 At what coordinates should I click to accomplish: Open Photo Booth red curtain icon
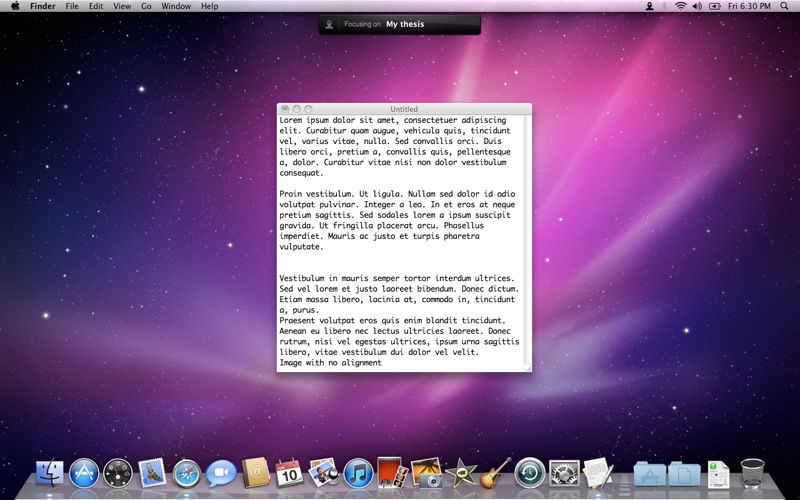coord(392,472)
